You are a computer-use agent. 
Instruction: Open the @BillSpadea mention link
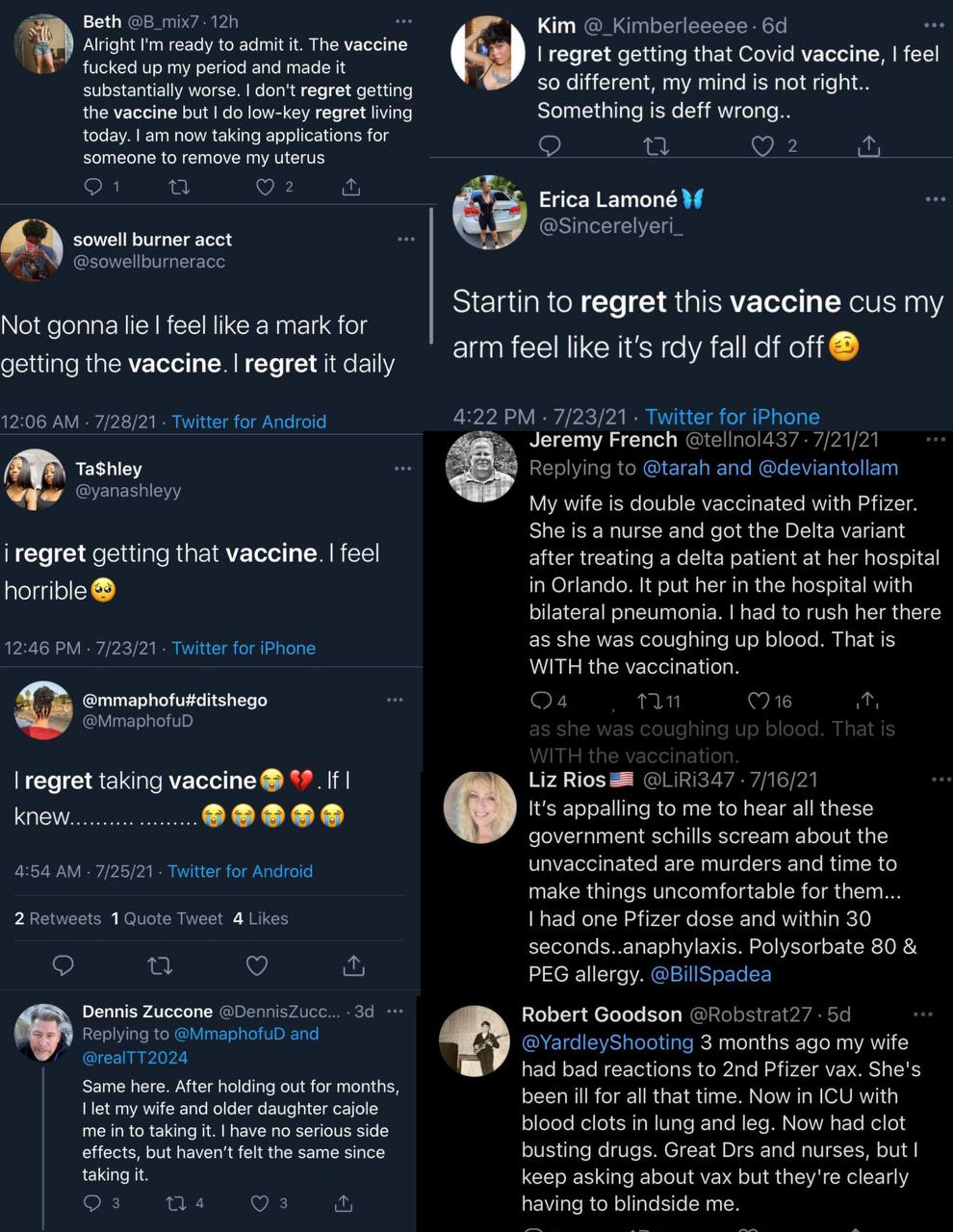[x=711, y=974]
